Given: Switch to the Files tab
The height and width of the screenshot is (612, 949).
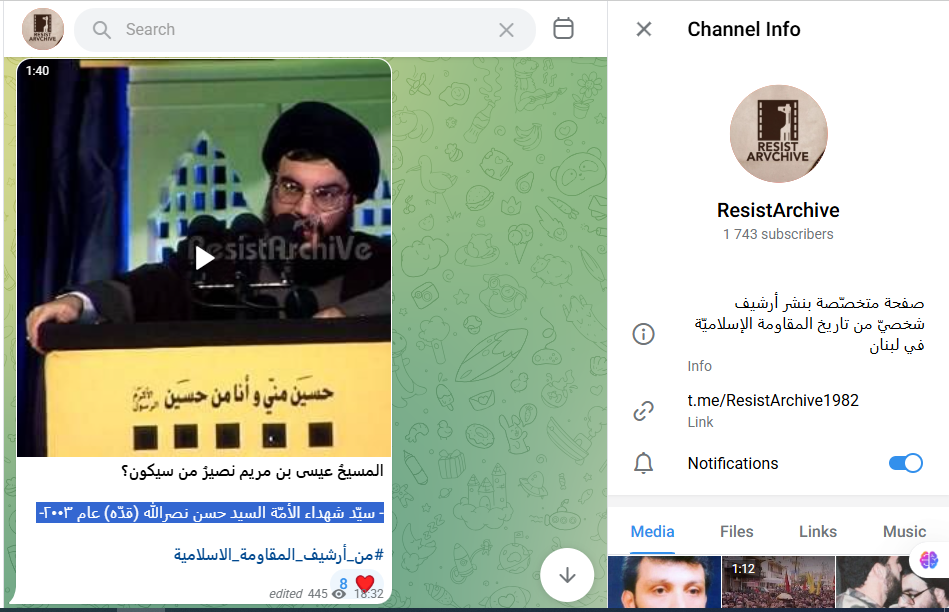Looking at the screenshot, I should pos(736,532).
